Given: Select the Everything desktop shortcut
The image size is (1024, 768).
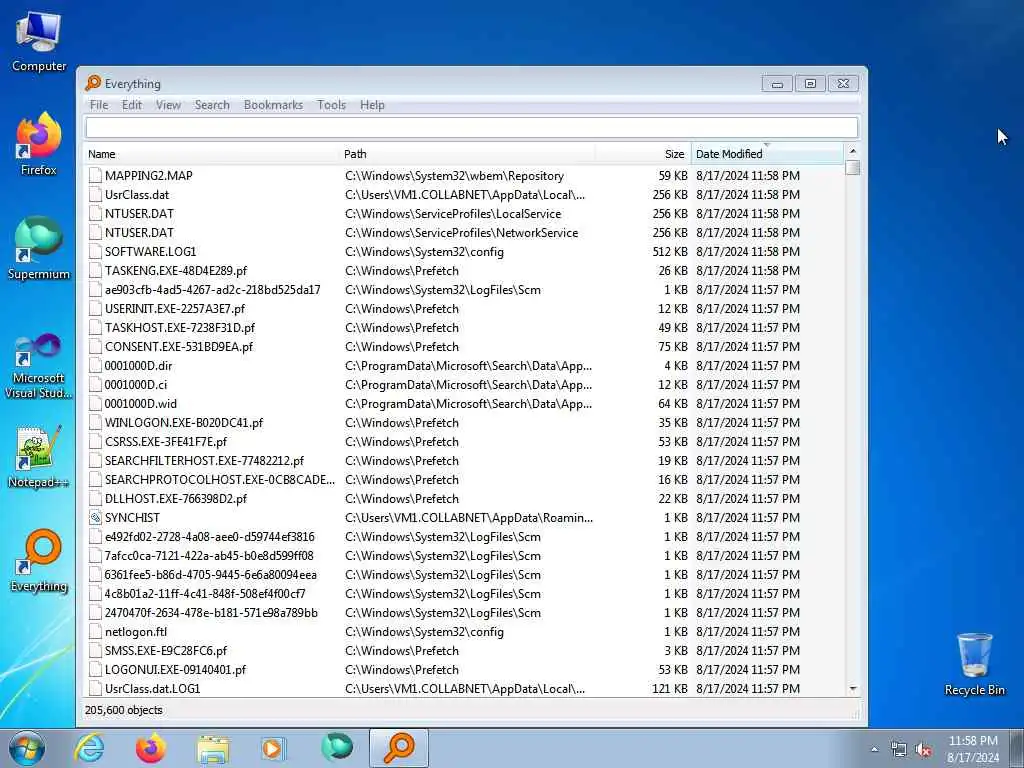Looking at the screenshot, I should 39,560.
